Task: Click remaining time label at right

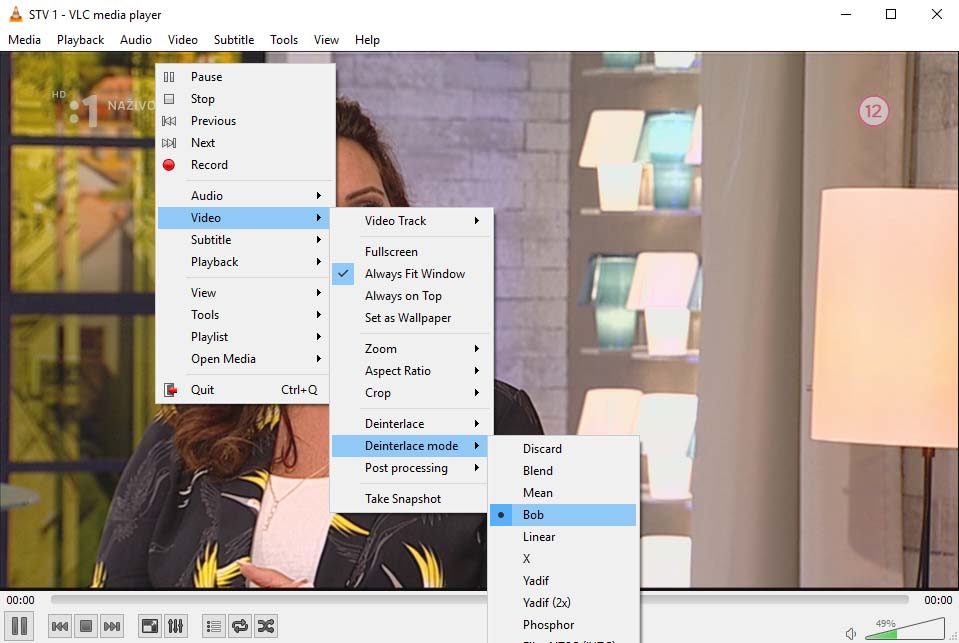Action: [x=938, y=600]
